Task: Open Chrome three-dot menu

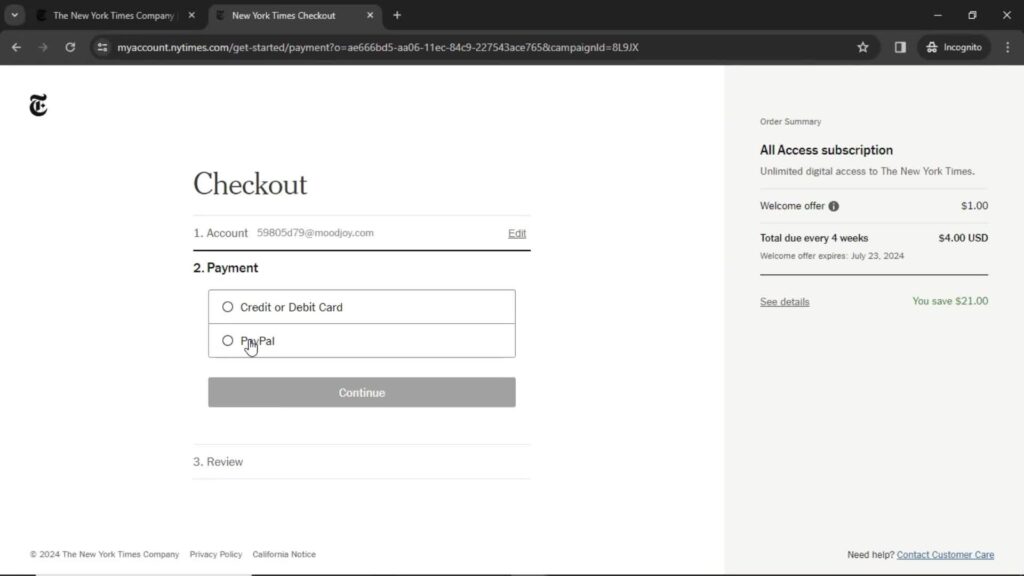Action: pyautogui.click(x=1008, y=47)
